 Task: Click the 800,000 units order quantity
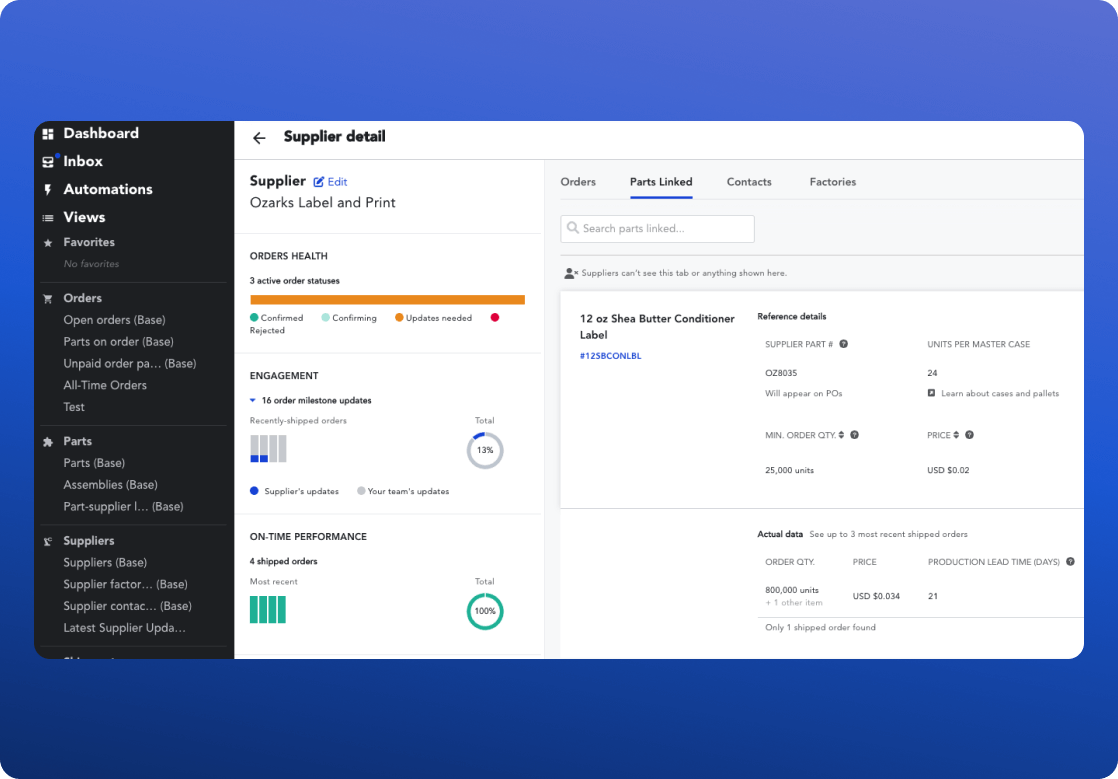click(x=791, y=590)
